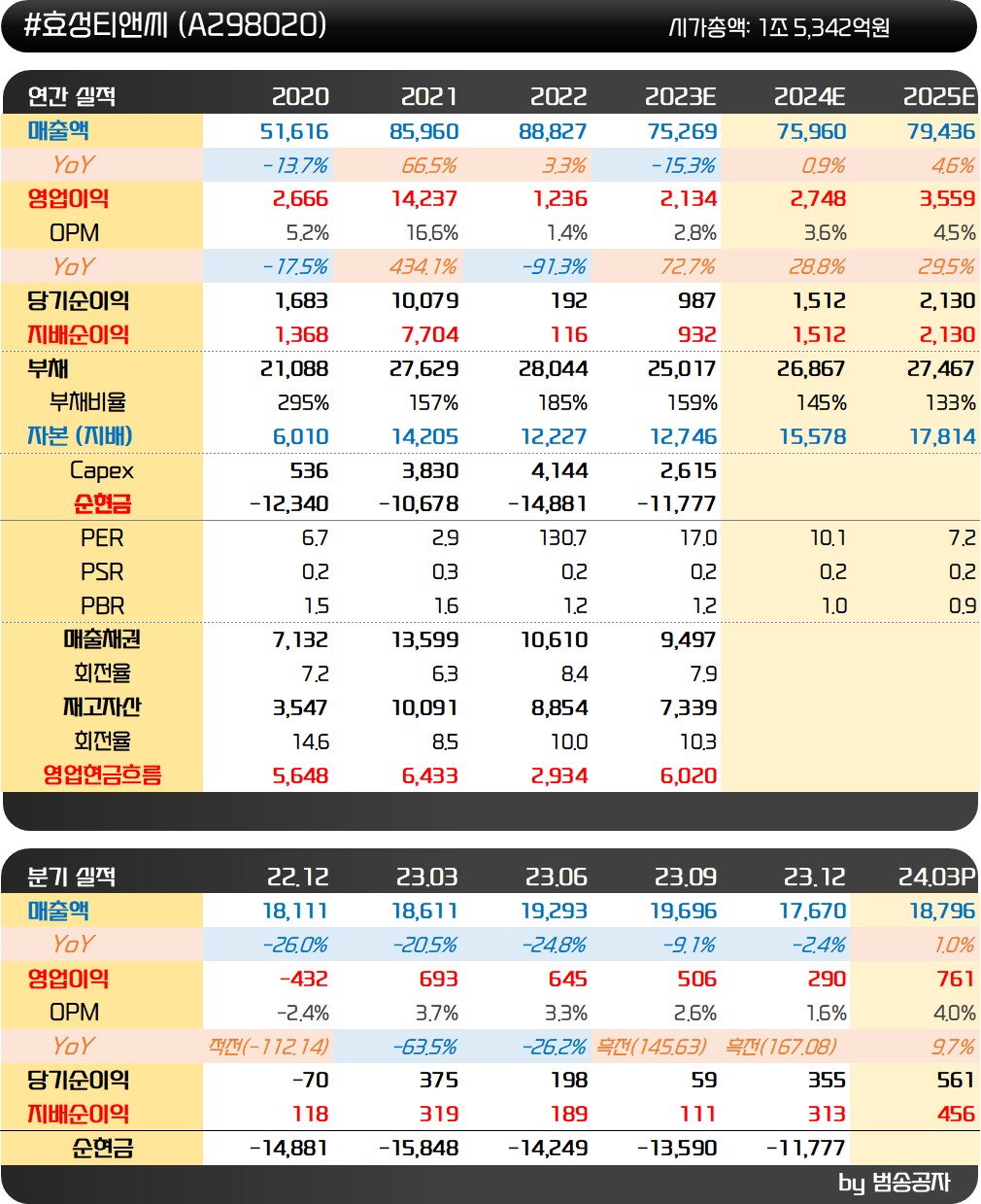The height and width of the screenshot is (1204, 981).
Task: Click the 2020 annual column header
Action: point(300,96)
